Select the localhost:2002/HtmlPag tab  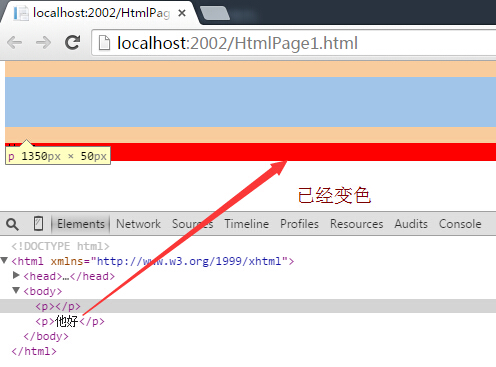pos(100,13)
